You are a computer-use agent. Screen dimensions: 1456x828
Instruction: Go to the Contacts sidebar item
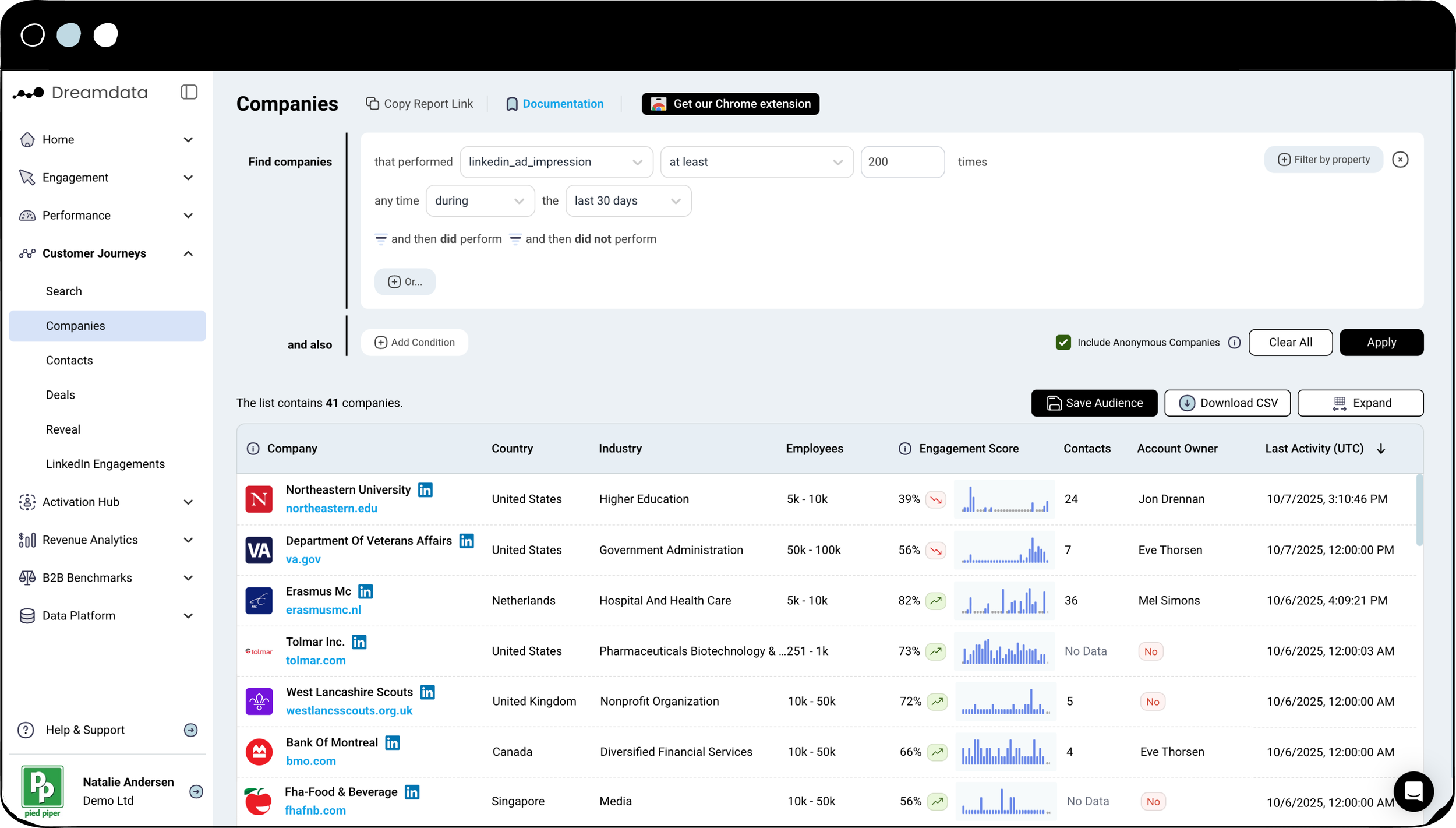coord(69,360)
